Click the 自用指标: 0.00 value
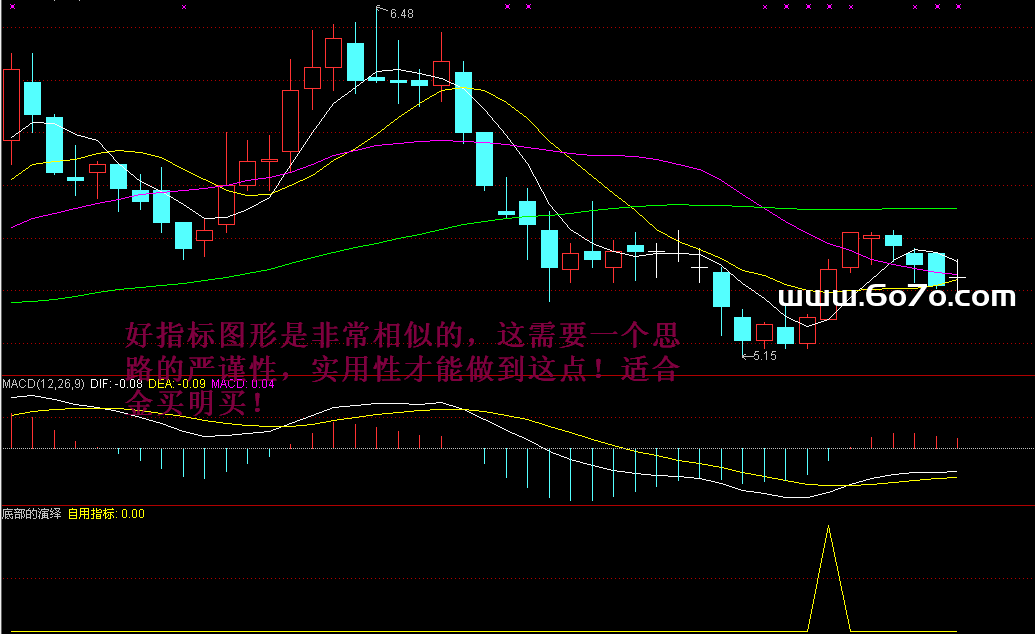Viewport: 1035px width, 634px height. pos(106,514)
